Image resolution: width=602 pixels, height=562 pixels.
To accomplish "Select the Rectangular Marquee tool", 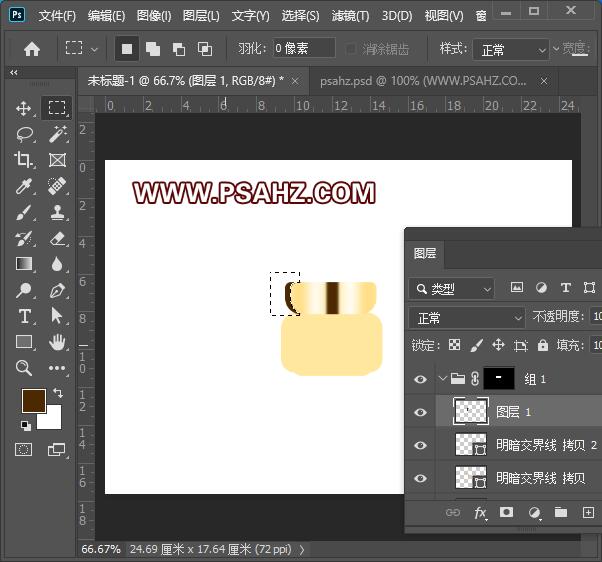I will 57,108.
